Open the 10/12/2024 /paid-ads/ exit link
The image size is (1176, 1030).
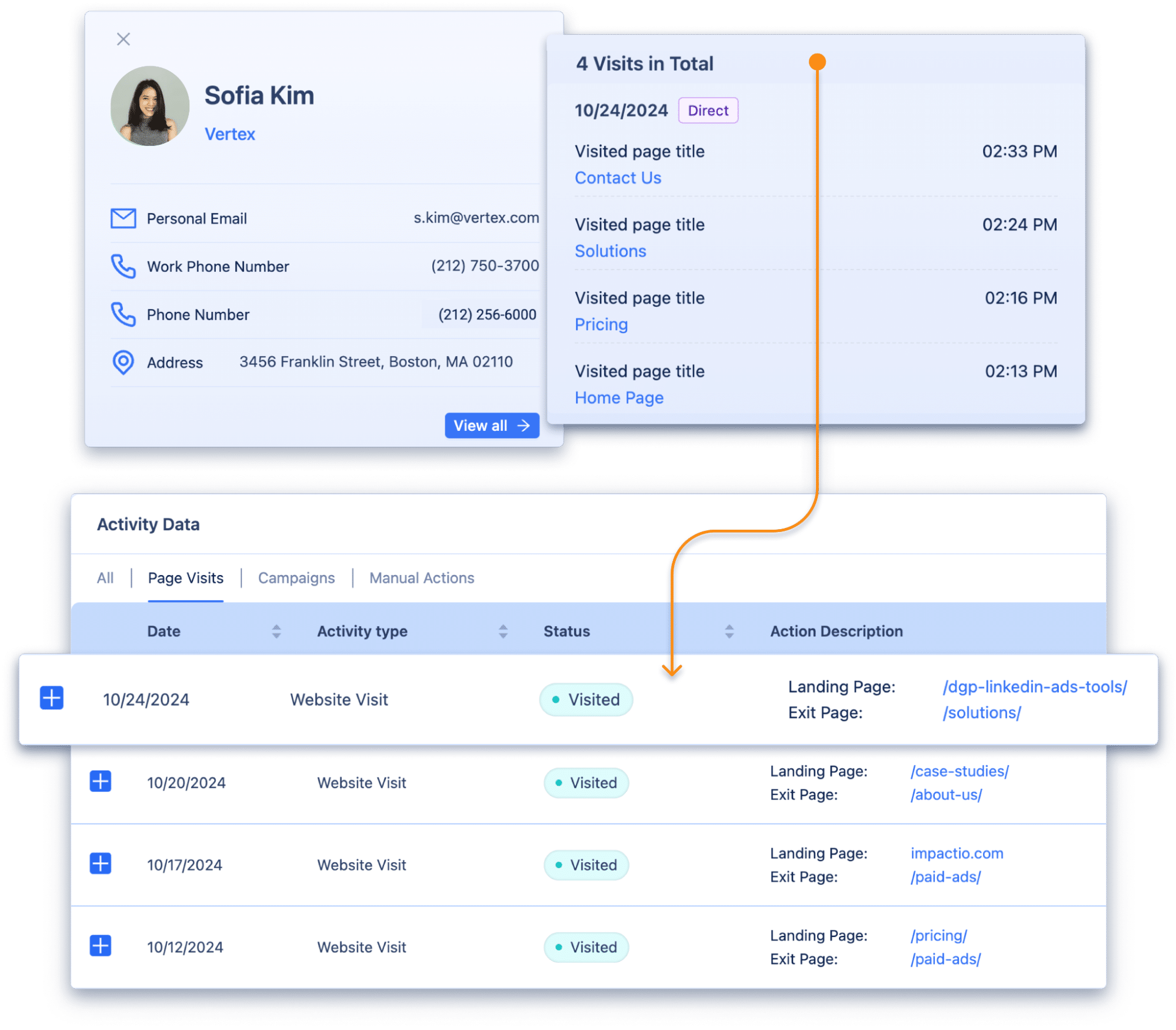pos(945,959)
